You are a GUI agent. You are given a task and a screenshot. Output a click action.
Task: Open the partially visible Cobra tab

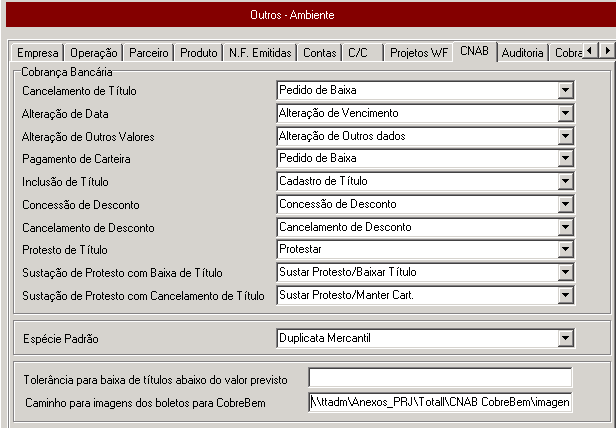click(x=566, y=53)
